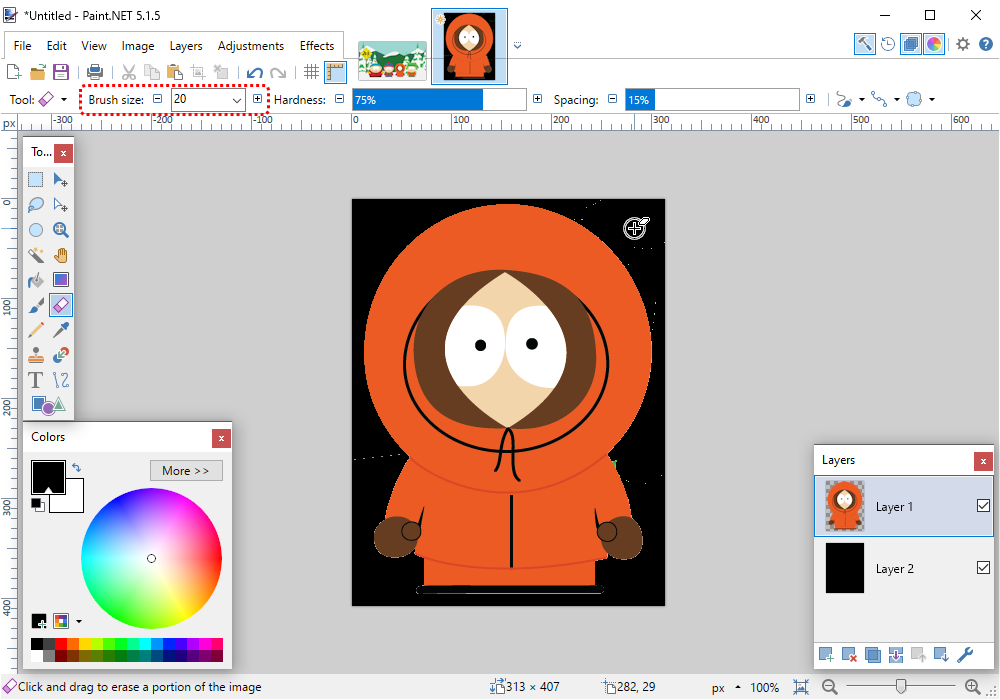
Task: Open the Adjustments menu
Action: click(251, 46)
